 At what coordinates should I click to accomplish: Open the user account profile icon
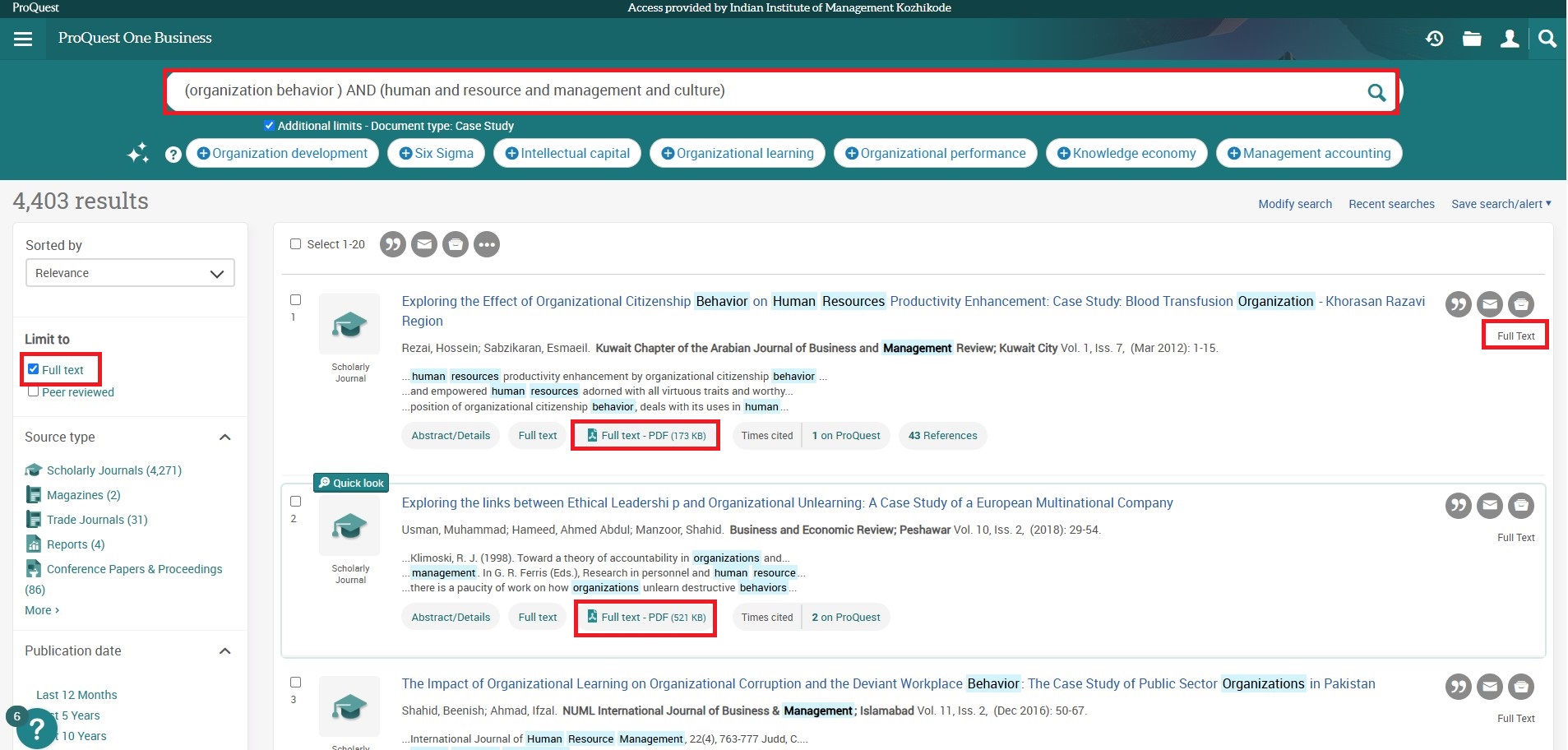1509,39
